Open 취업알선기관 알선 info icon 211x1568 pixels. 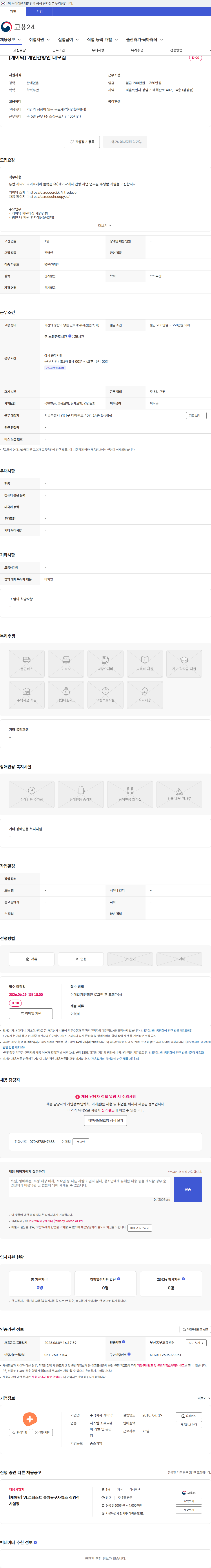tap(118, 1279)
